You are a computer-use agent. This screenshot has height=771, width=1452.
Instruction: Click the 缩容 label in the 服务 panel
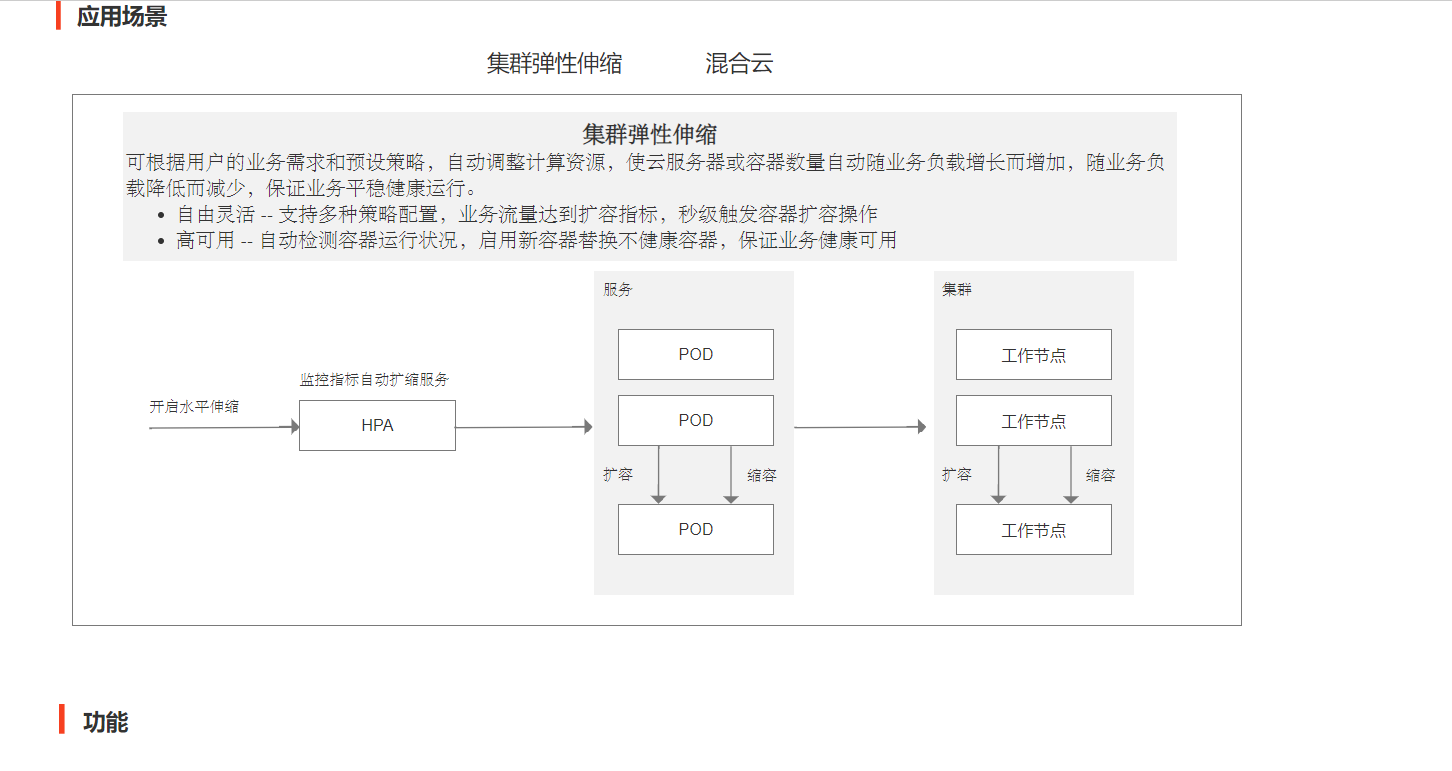(762, 476)
